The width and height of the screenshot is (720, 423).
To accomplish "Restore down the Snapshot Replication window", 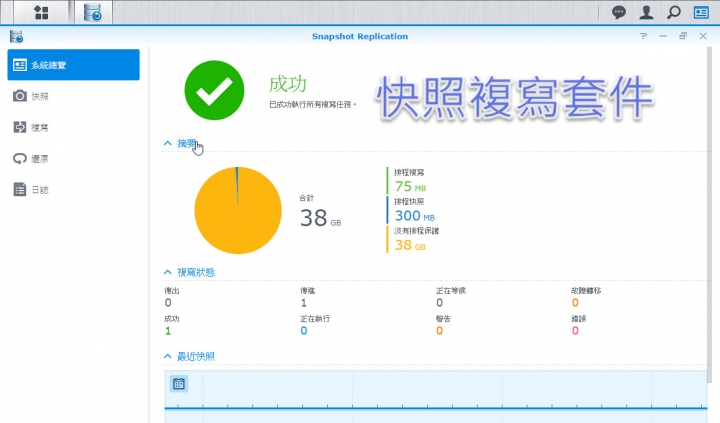I will pos(683,36).
